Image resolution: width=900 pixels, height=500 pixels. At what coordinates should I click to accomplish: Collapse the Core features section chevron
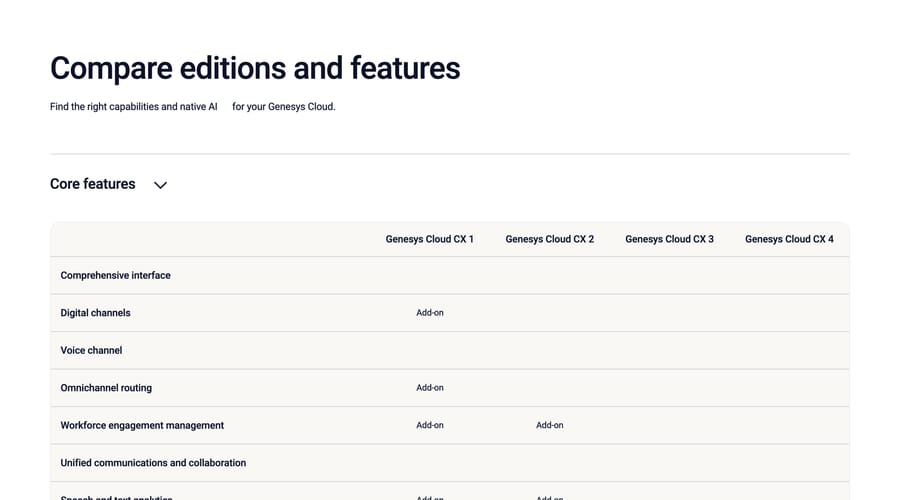(160, 185)
